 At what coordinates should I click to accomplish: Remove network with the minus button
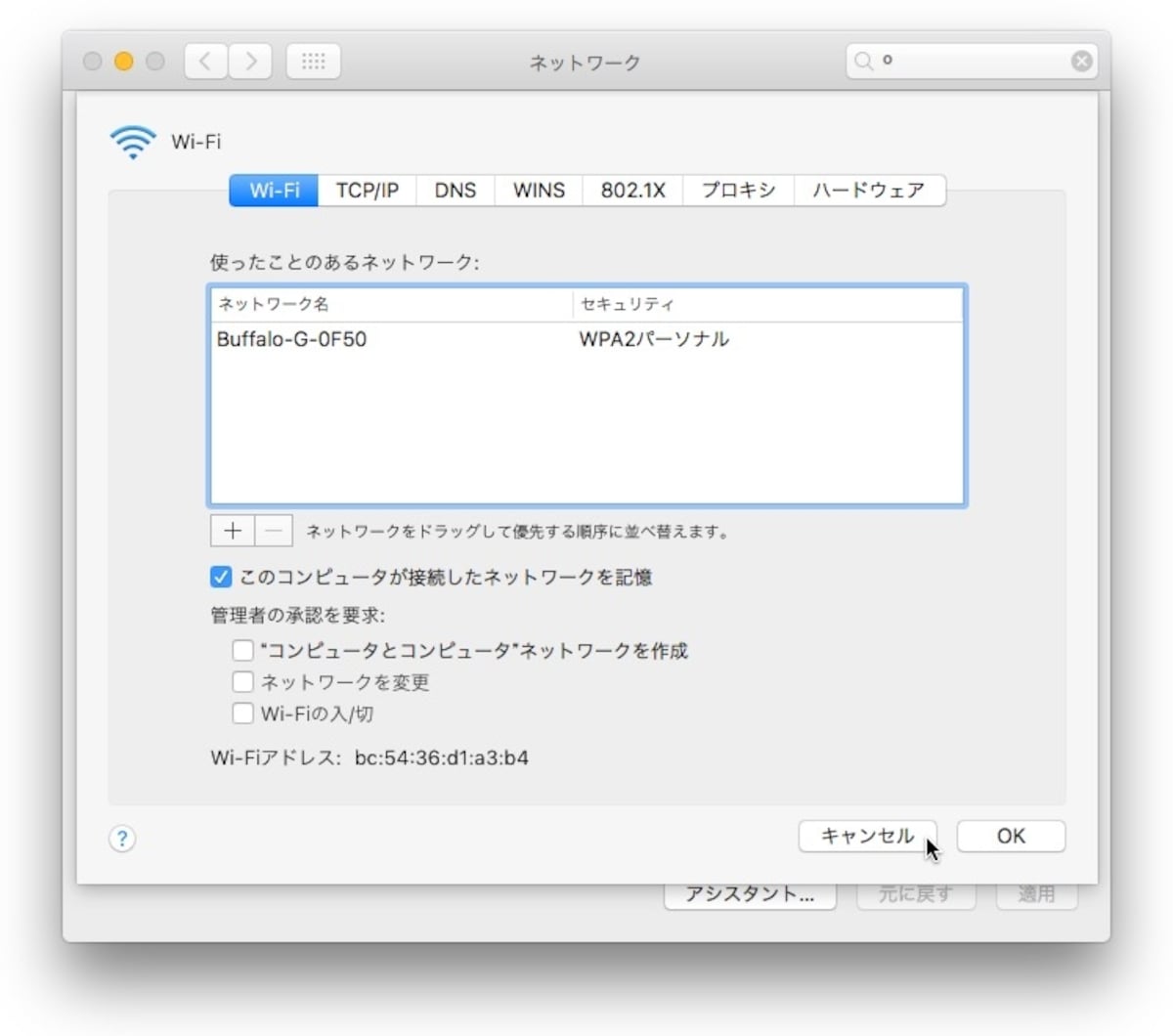275,531
